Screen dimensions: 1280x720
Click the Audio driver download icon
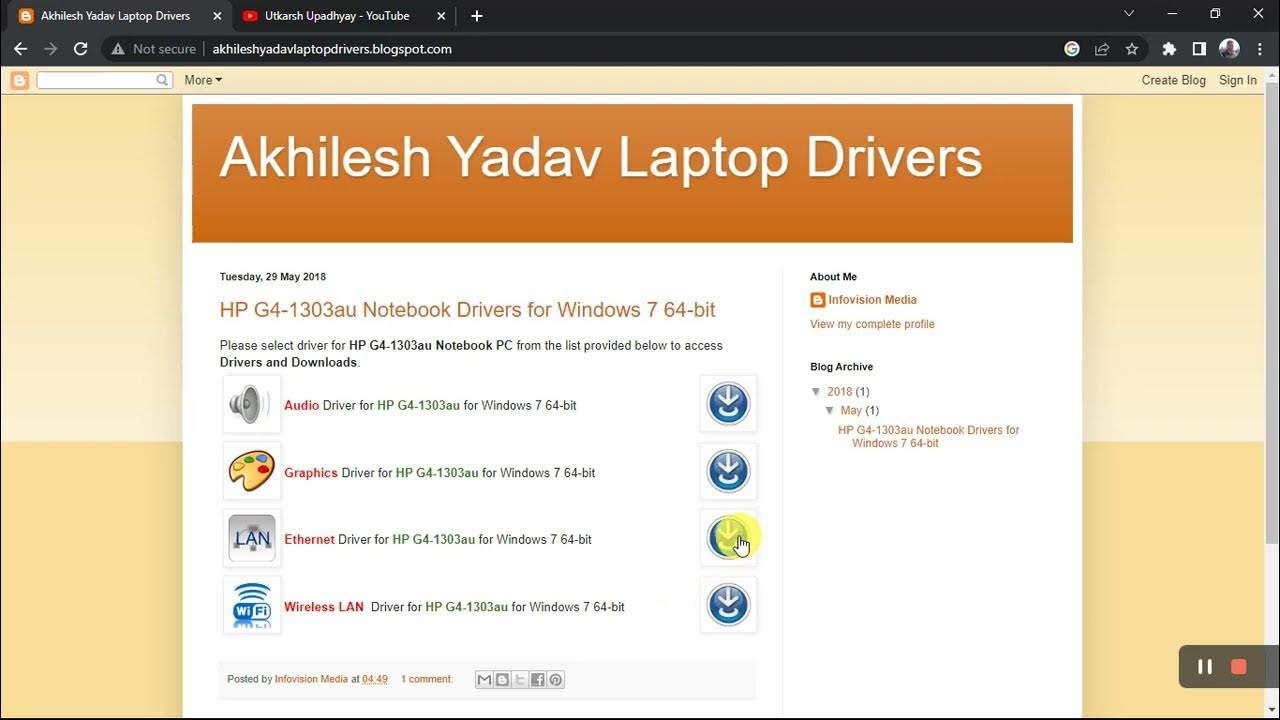point(728,404)
